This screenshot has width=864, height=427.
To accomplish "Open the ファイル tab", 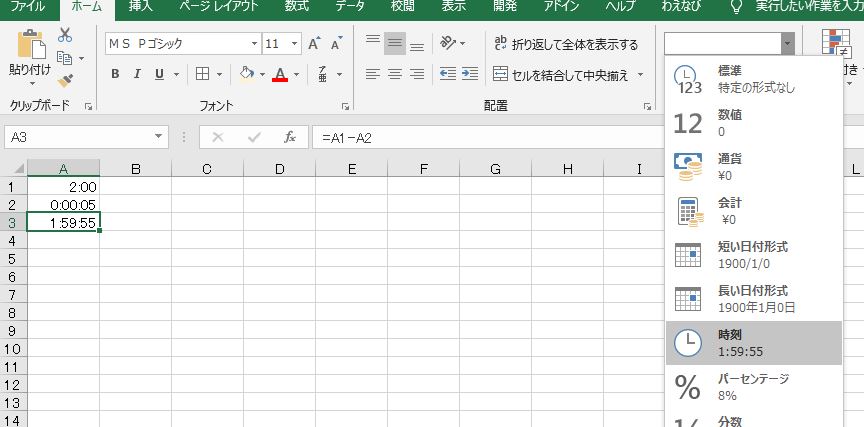I will click(x=28, y=7).
